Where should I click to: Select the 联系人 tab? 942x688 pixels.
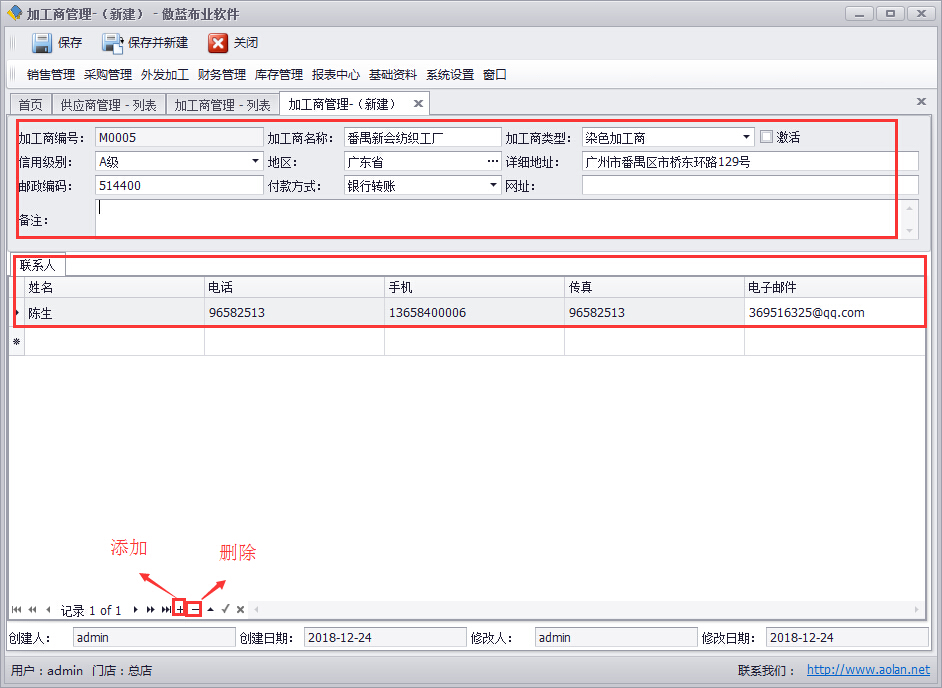tap(38, 265)
